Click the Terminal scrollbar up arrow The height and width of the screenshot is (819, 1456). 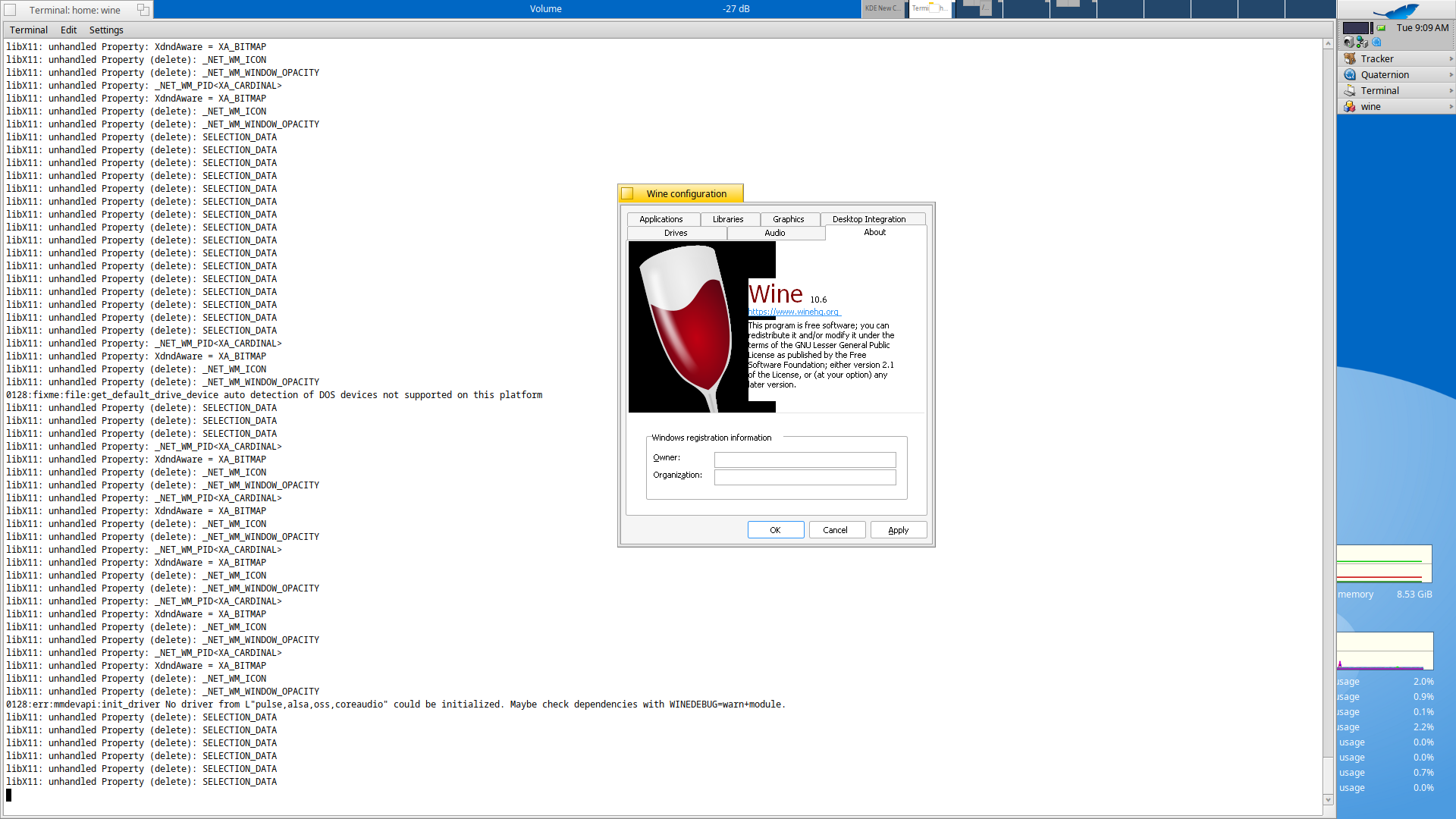tap(1328, 44)
